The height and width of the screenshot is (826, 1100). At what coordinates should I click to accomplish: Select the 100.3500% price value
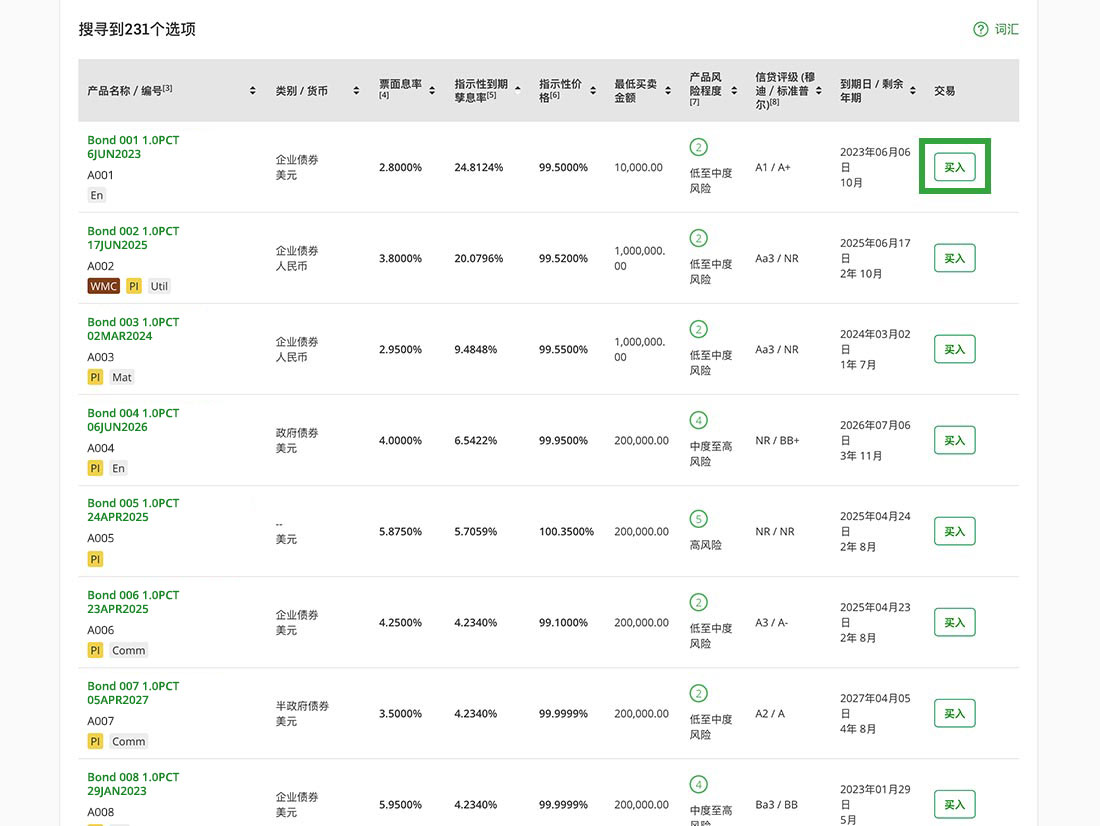click(x=566, y=532)
